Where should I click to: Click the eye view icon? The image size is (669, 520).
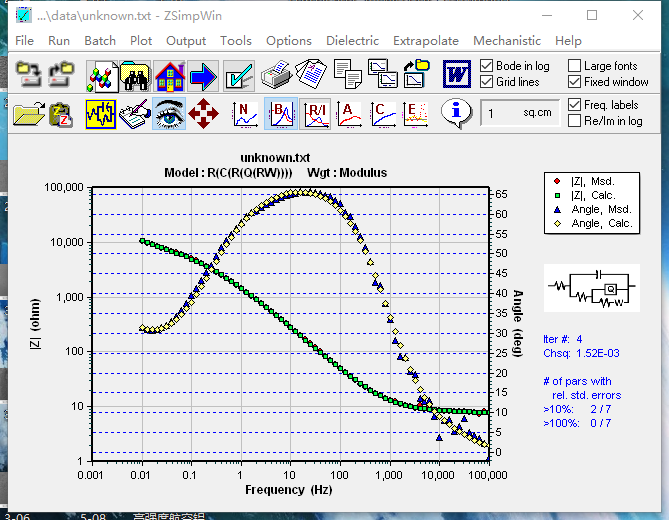168,114
